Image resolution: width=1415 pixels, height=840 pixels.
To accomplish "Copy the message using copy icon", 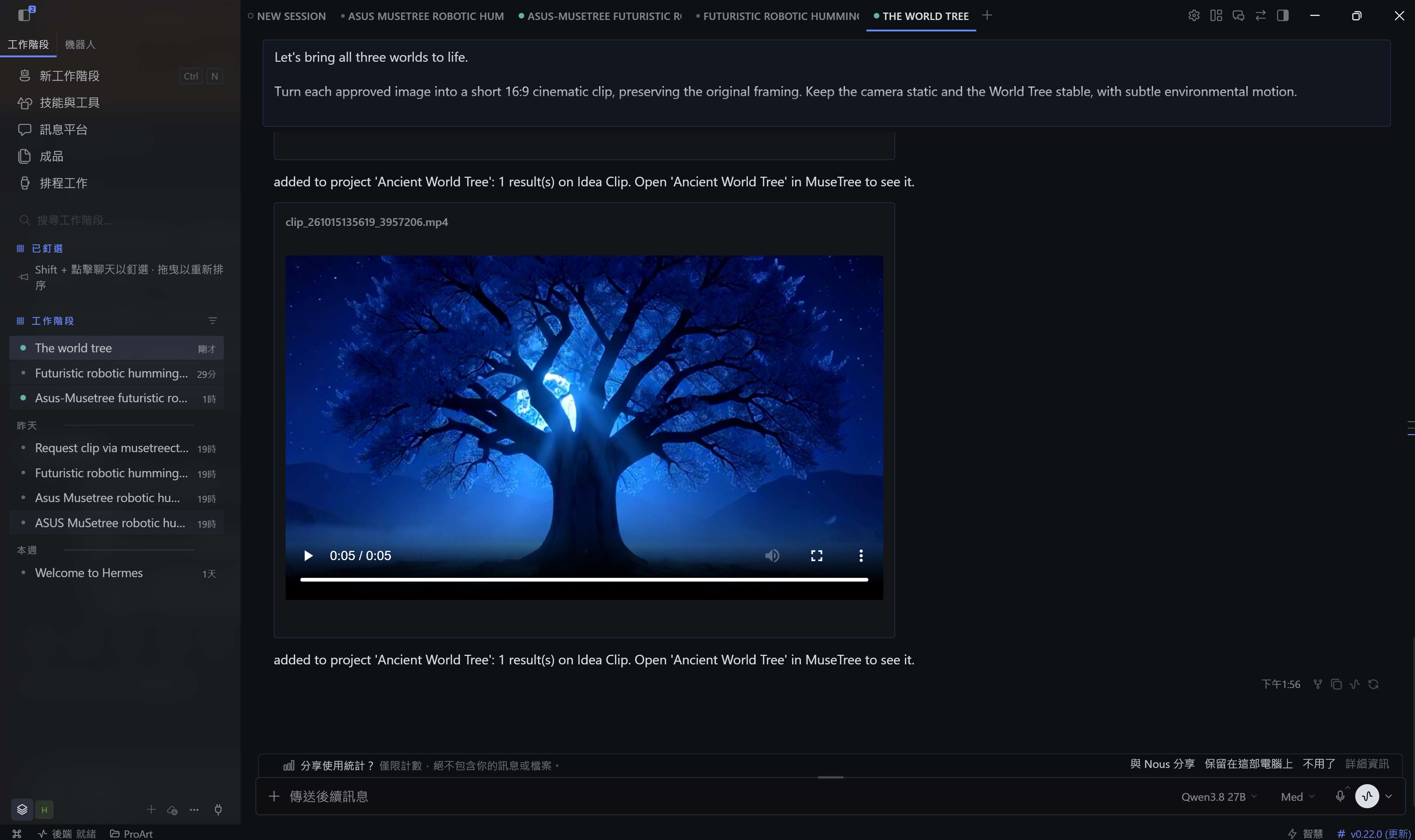I will 1336,684.
